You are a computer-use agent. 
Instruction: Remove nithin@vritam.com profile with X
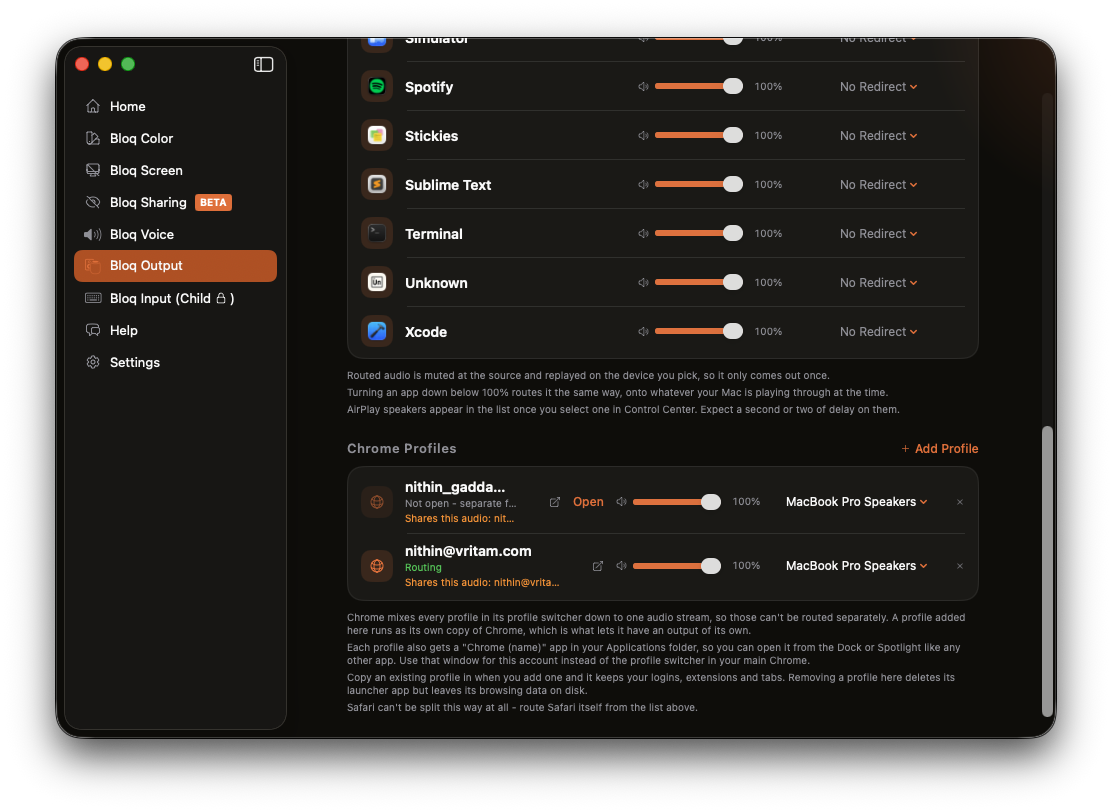pos(960,566)
